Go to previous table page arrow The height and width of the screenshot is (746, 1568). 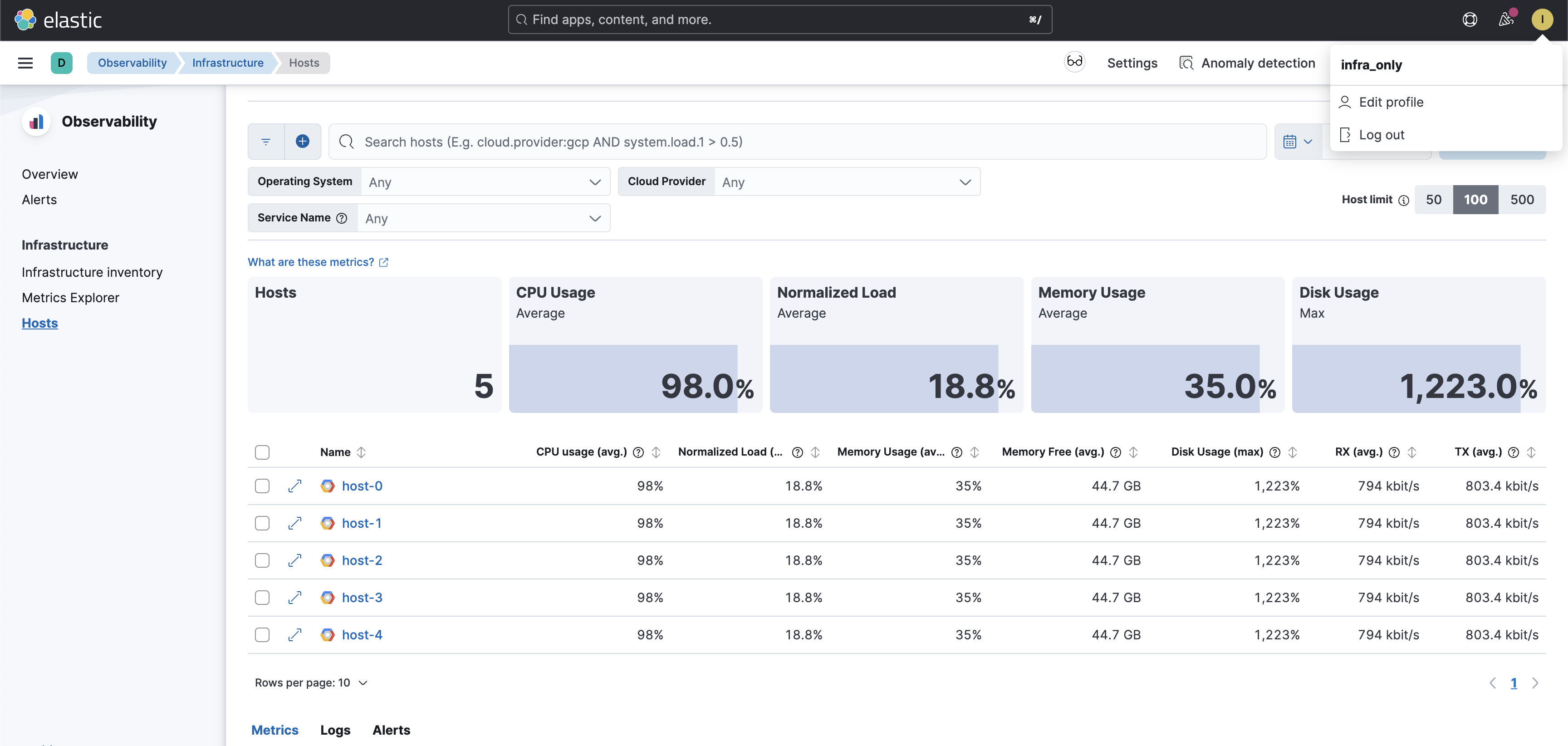click(x=1493, y=682)
